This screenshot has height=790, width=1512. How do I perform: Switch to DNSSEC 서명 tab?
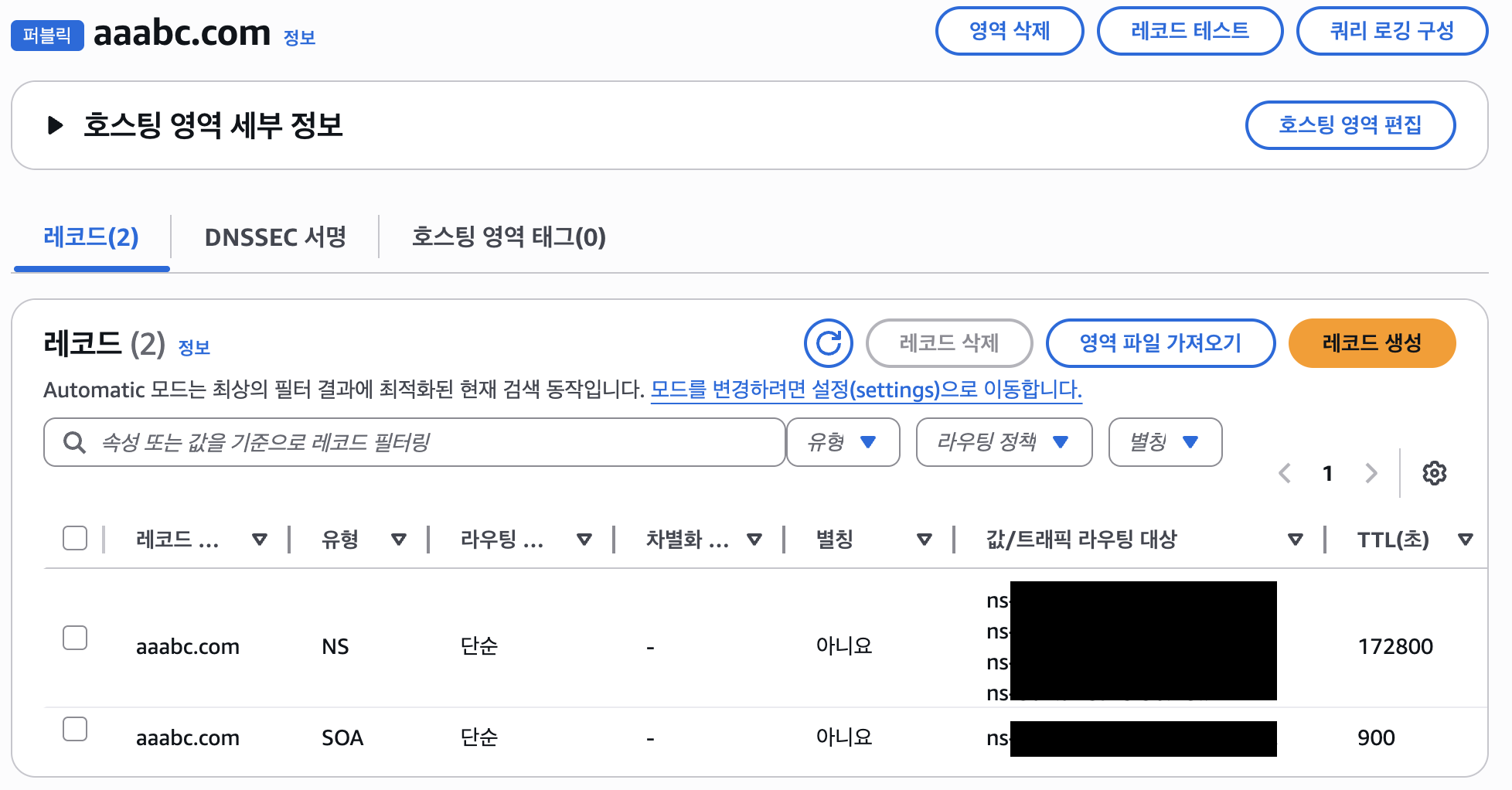(x=275, y=237)
